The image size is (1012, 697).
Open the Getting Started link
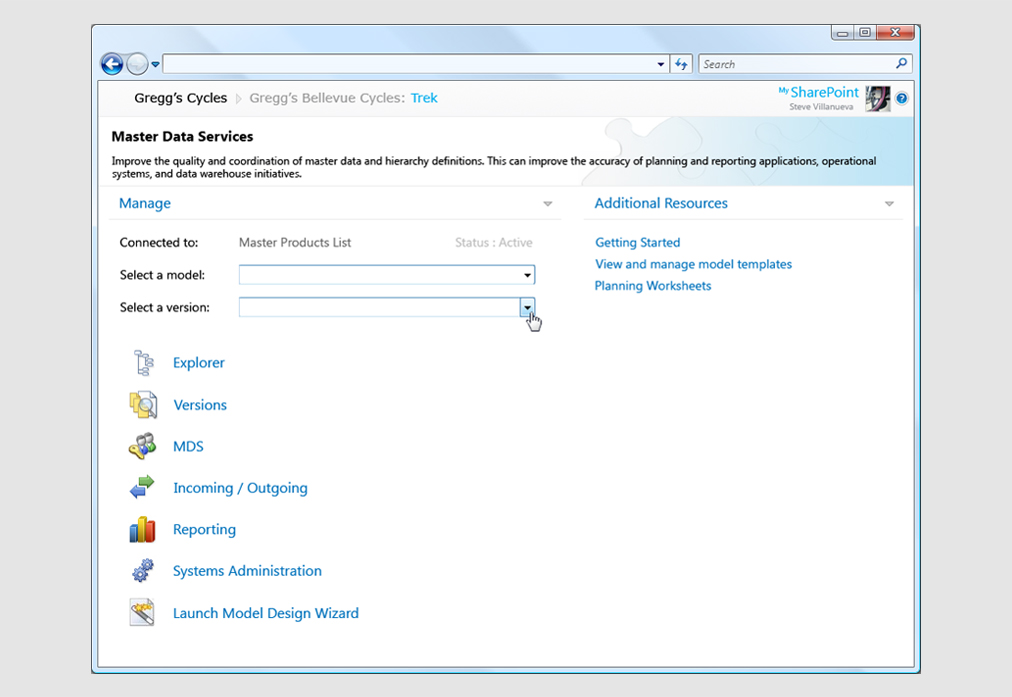637,242
